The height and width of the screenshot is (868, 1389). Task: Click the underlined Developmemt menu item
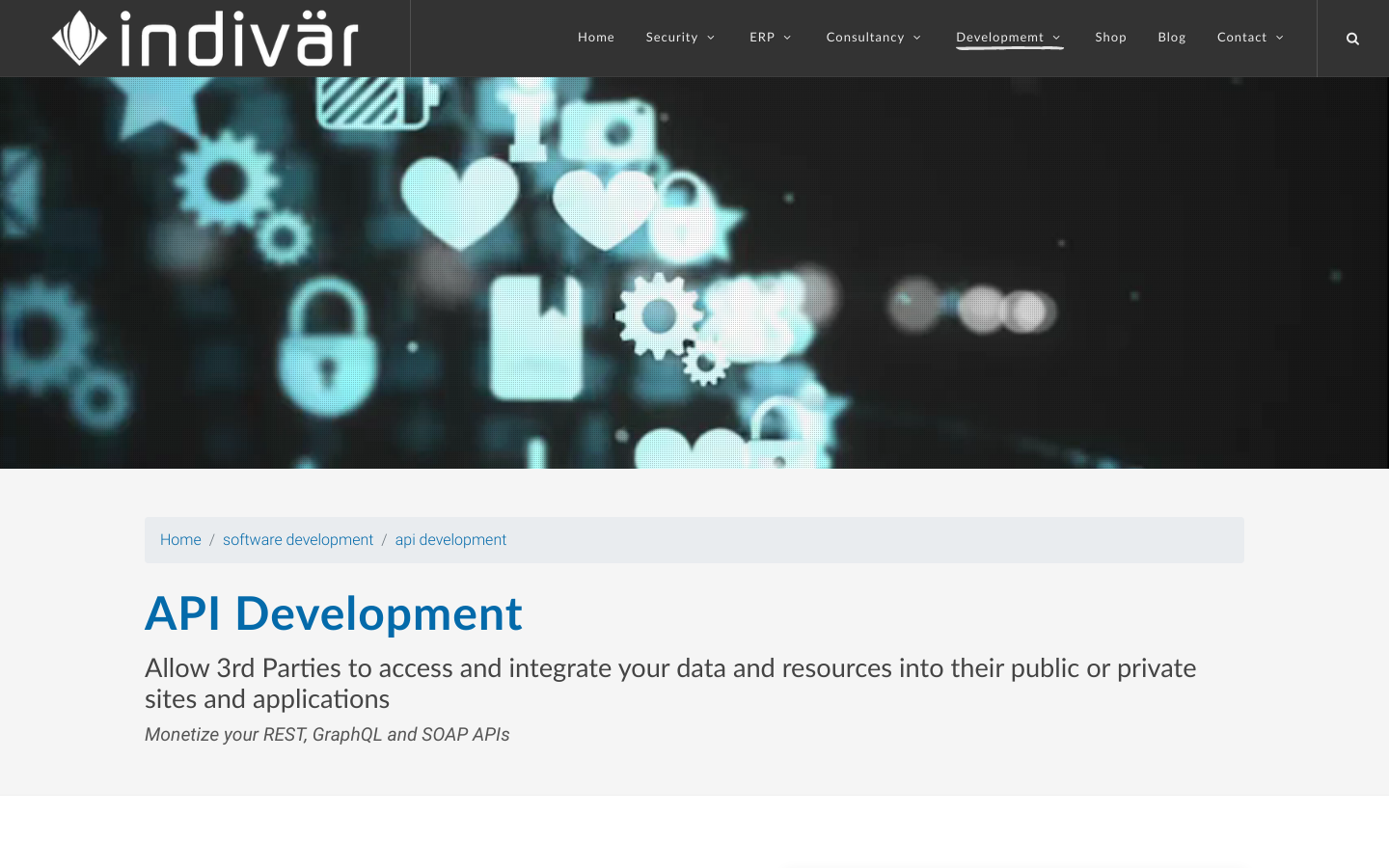click(x=1000, y=38)
